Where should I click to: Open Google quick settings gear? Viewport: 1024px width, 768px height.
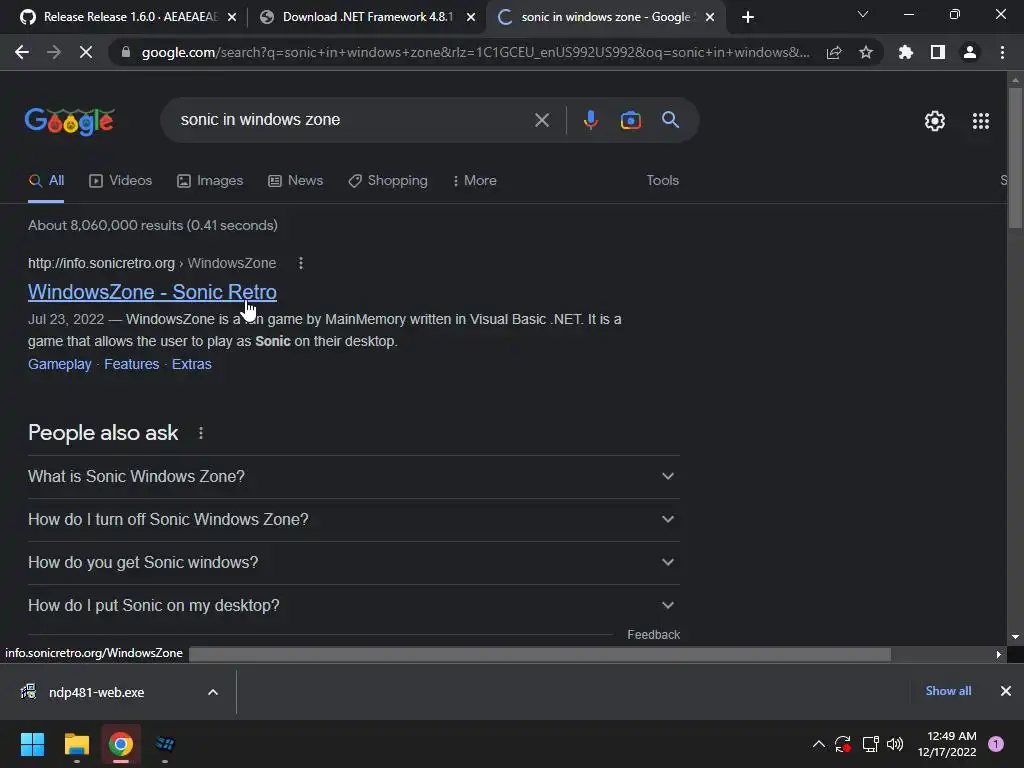tap(935, 121)
